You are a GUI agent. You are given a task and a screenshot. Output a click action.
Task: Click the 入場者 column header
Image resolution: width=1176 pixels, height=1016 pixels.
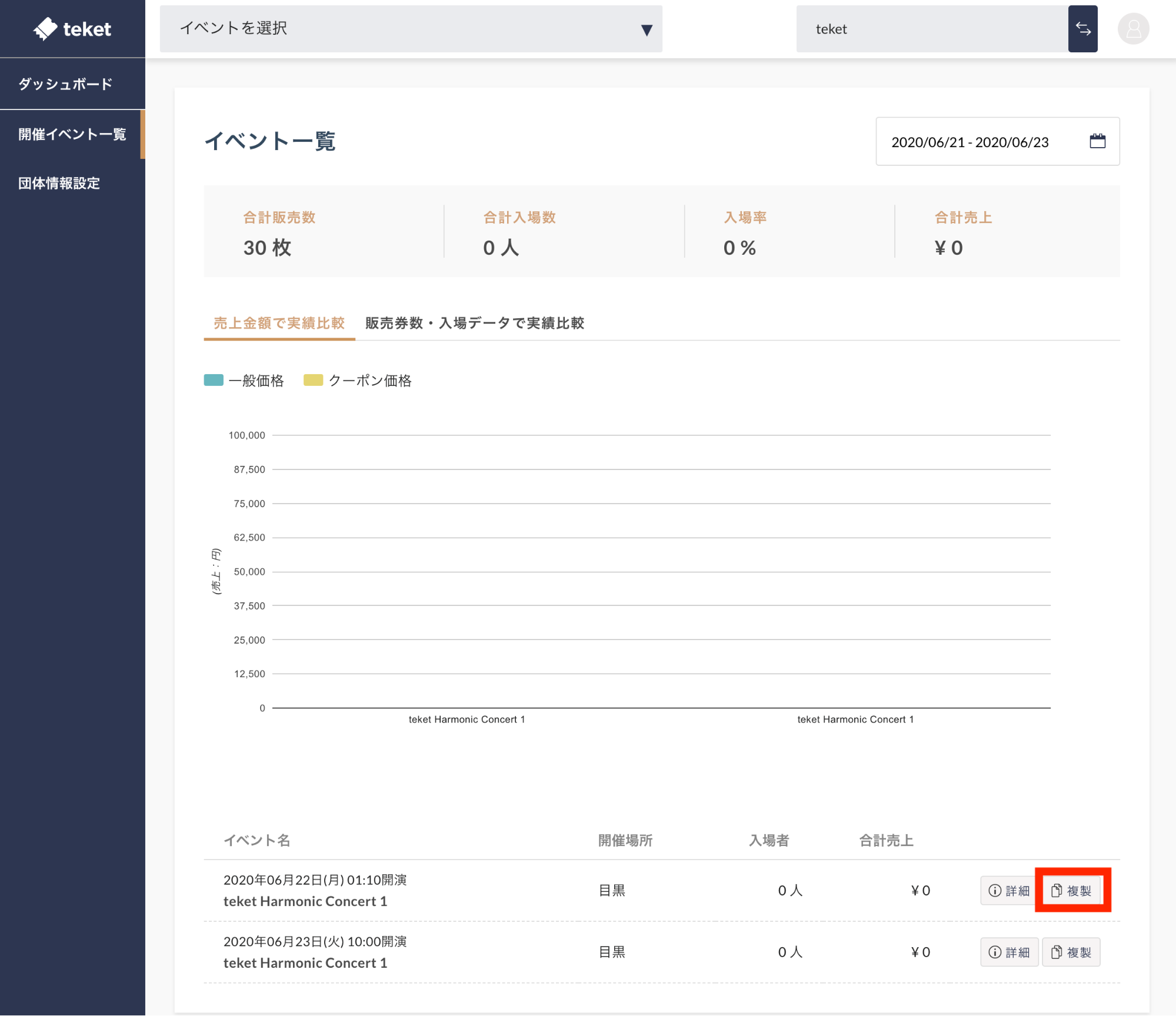tap(769, 840)
